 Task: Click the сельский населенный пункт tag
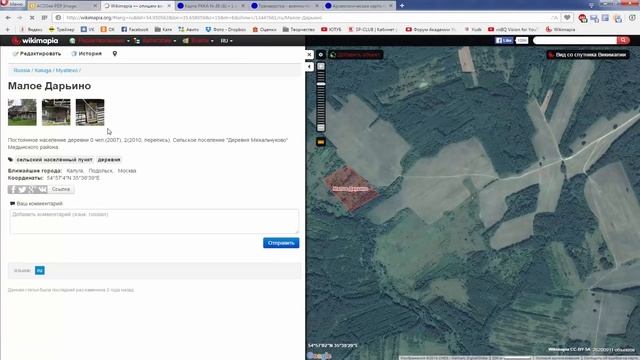tap(54, 160)
